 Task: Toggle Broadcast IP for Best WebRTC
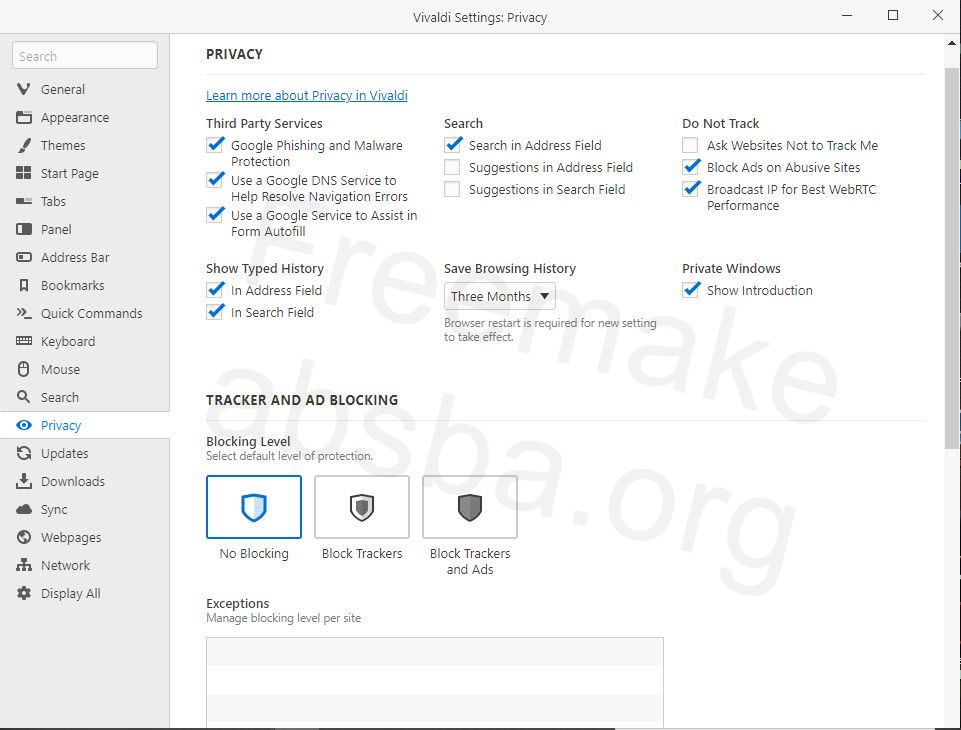pyautogui.click(x=690, y=189)
